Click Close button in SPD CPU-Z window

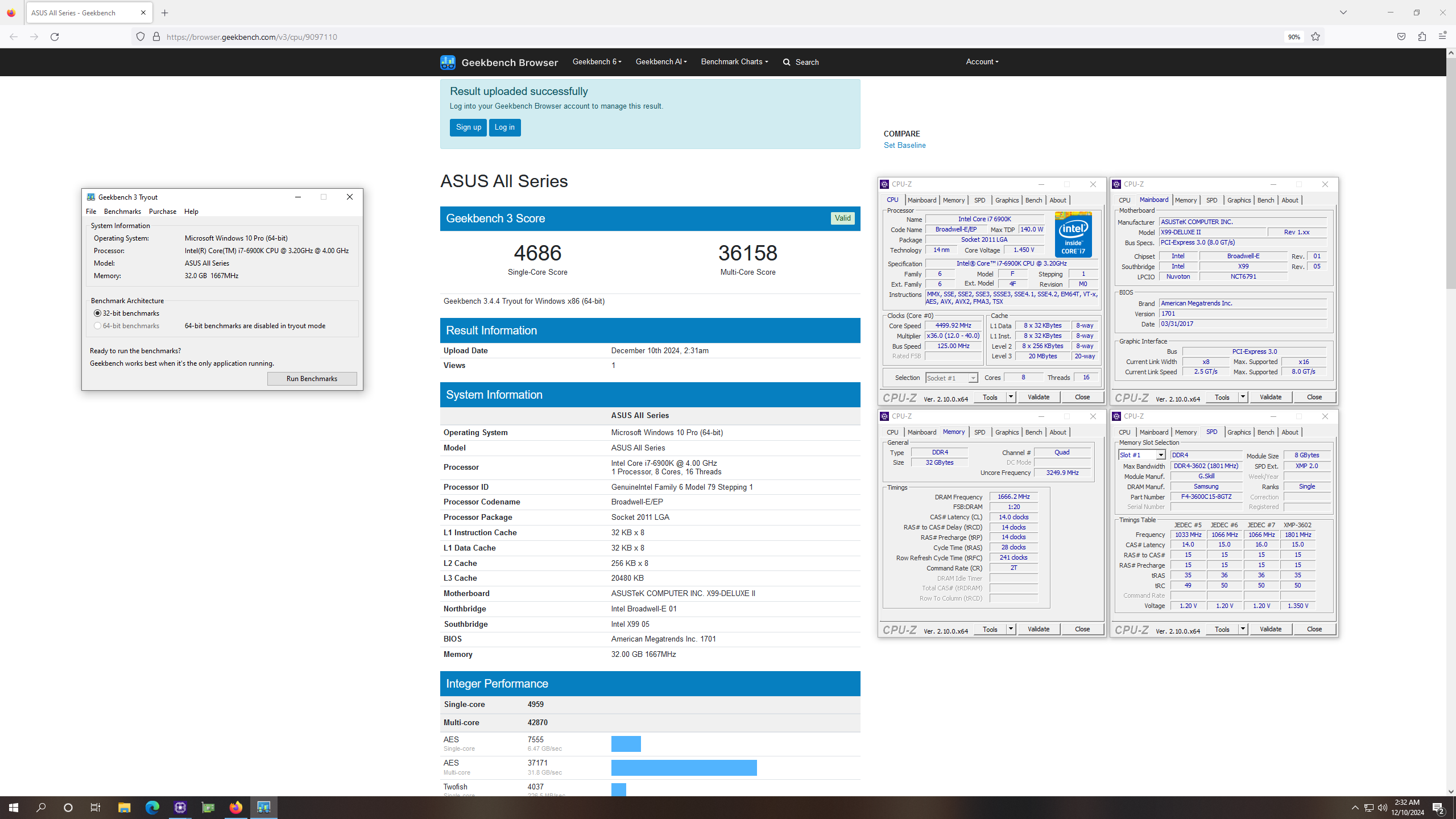coord(1314,629)
